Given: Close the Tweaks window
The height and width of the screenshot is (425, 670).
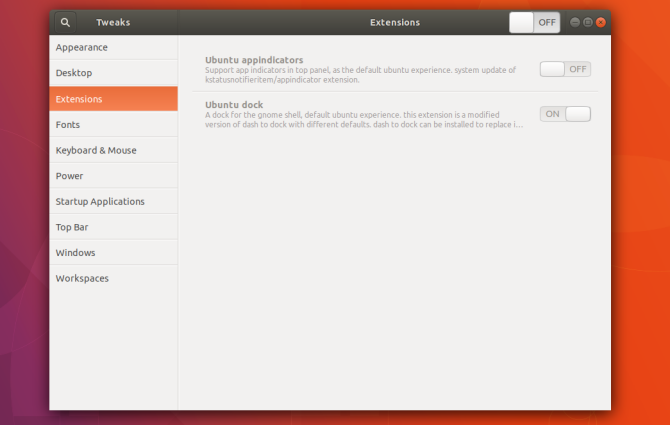Looking at the screenshot, I should (601, 22).
